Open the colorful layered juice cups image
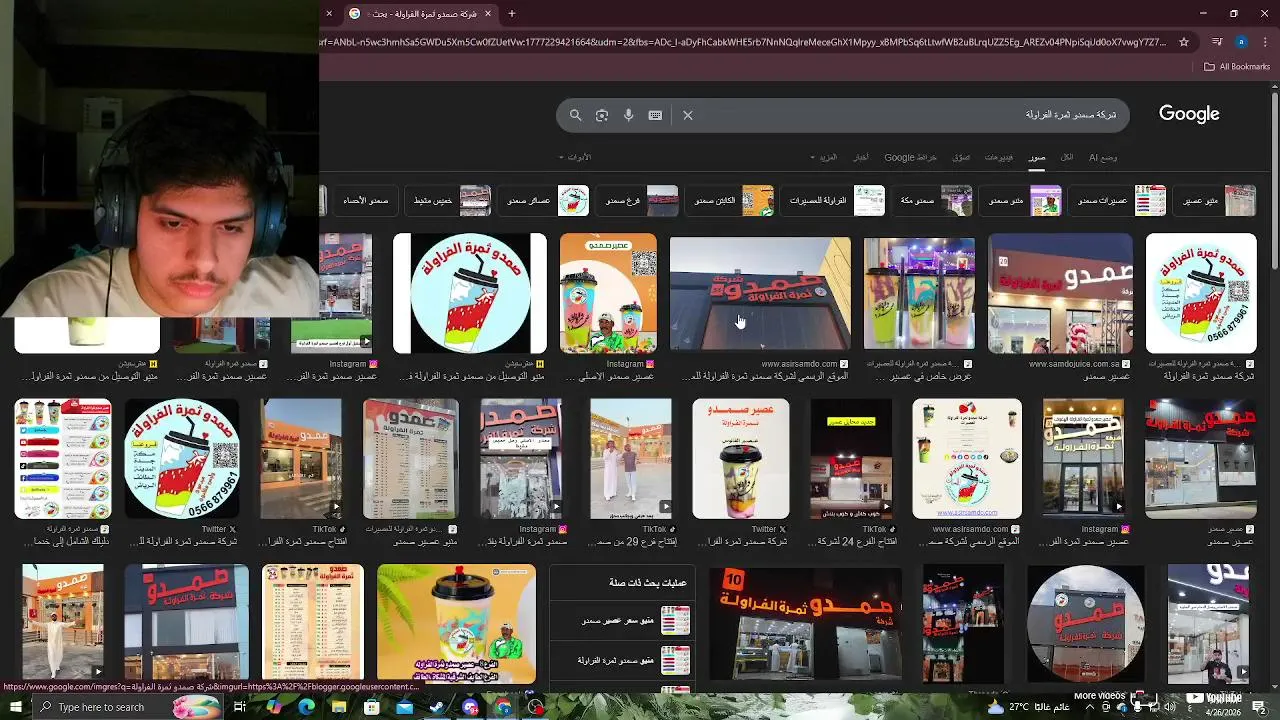This screenshot has width=1280, height=720. pyautogui.click(x=919, y=293)
